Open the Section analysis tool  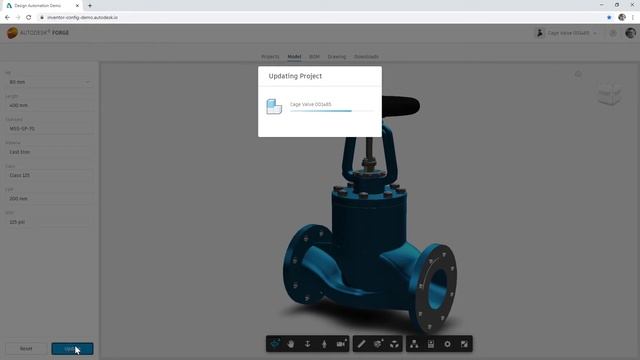(x=378, y=344)
